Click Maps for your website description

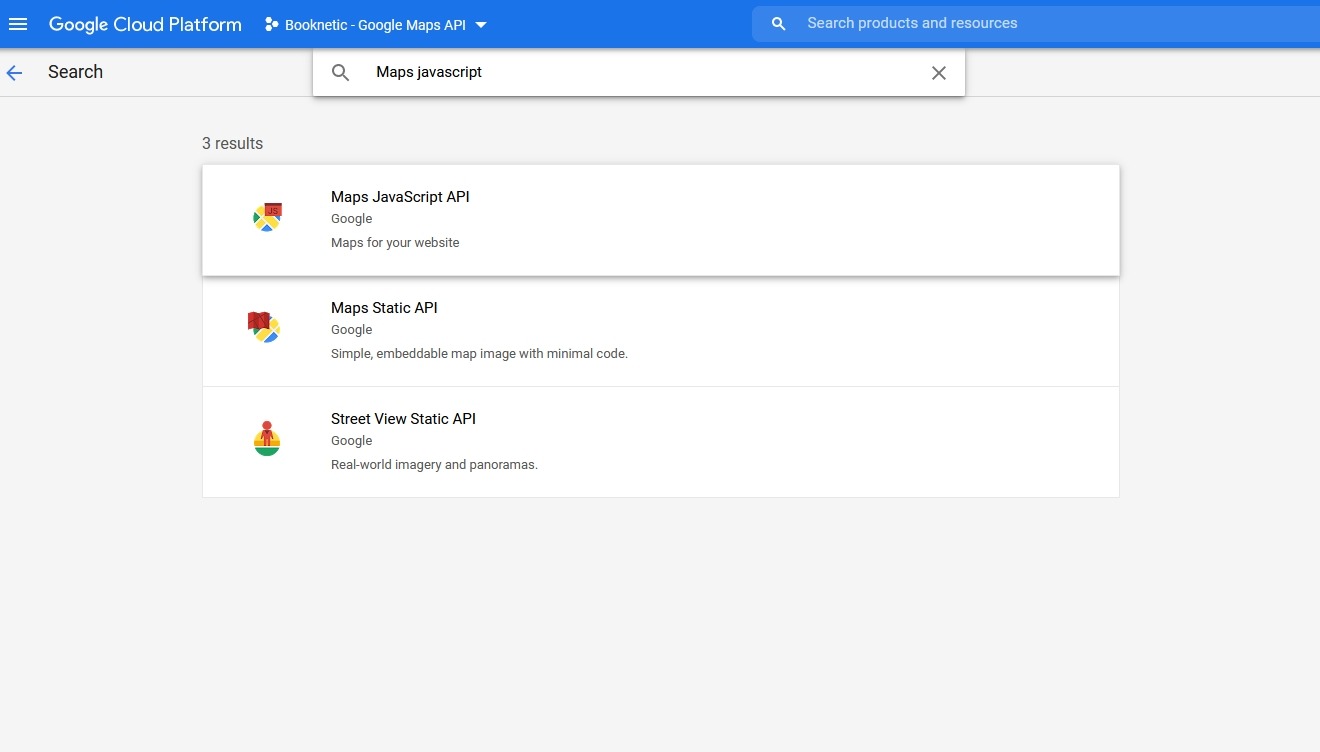(x=395, y=242)
